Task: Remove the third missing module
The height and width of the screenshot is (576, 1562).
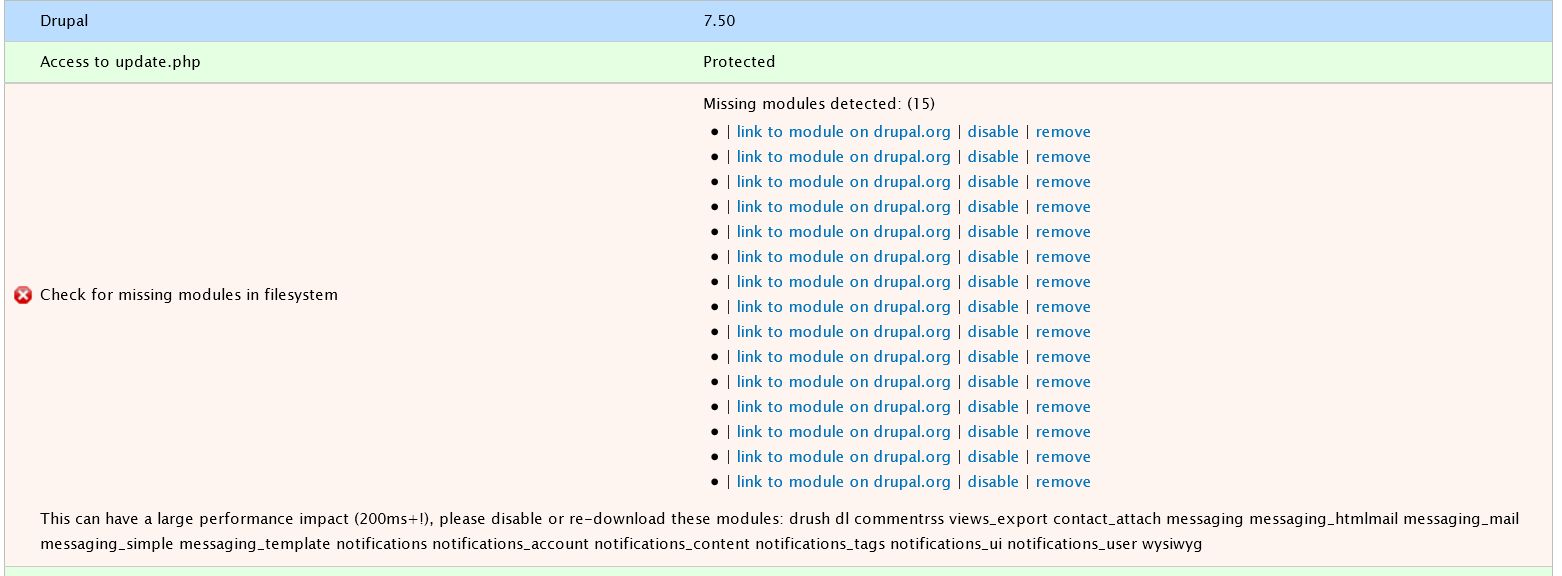Action: click(x=1063, y=181)
